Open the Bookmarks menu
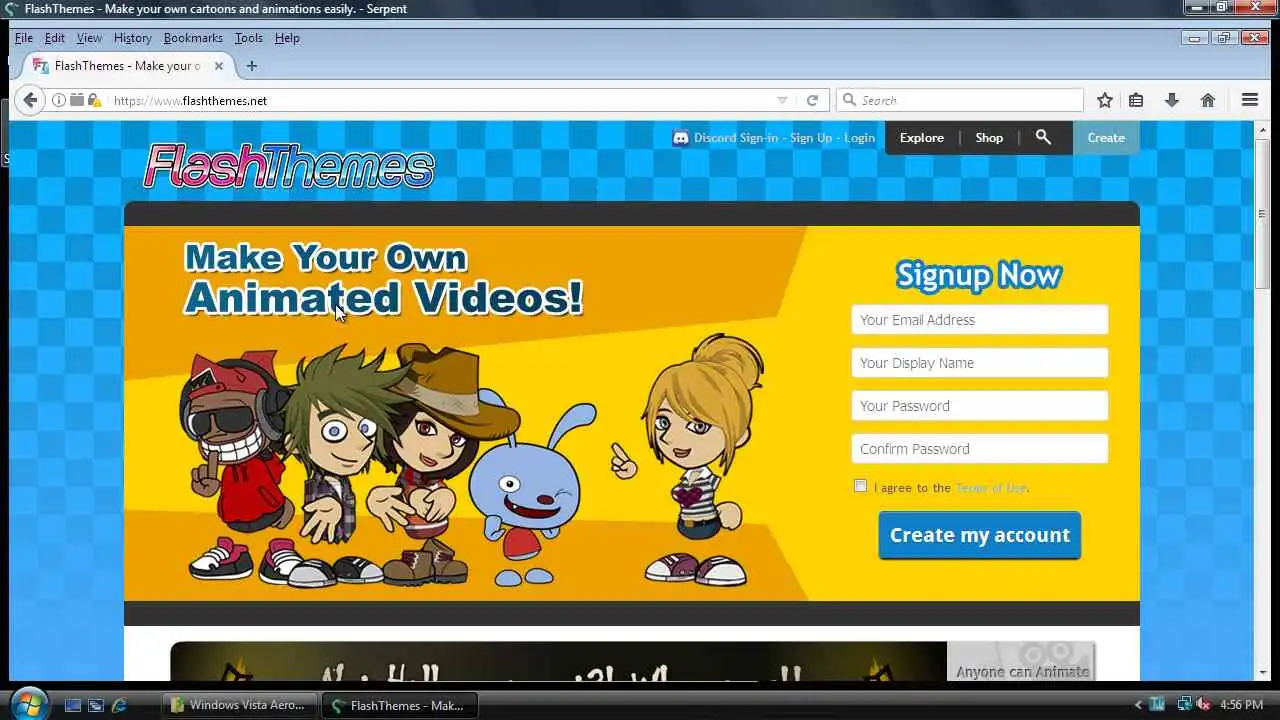Screen dimensions: 1280x720 (193, 38)
